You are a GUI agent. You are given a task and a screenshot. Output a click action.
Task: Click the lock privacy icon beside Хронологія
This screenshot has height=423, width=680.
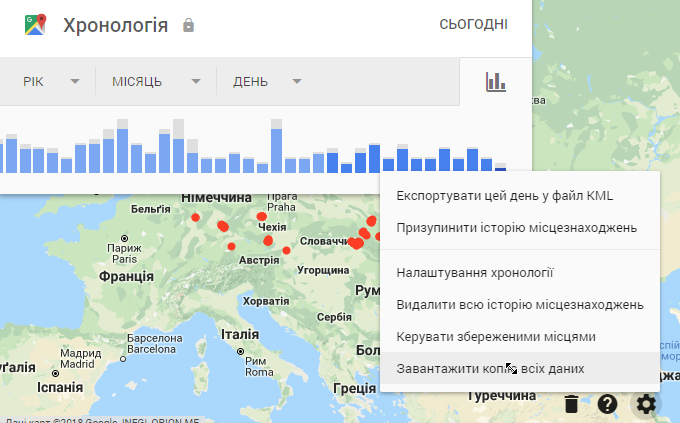click(x=189, y=25)
